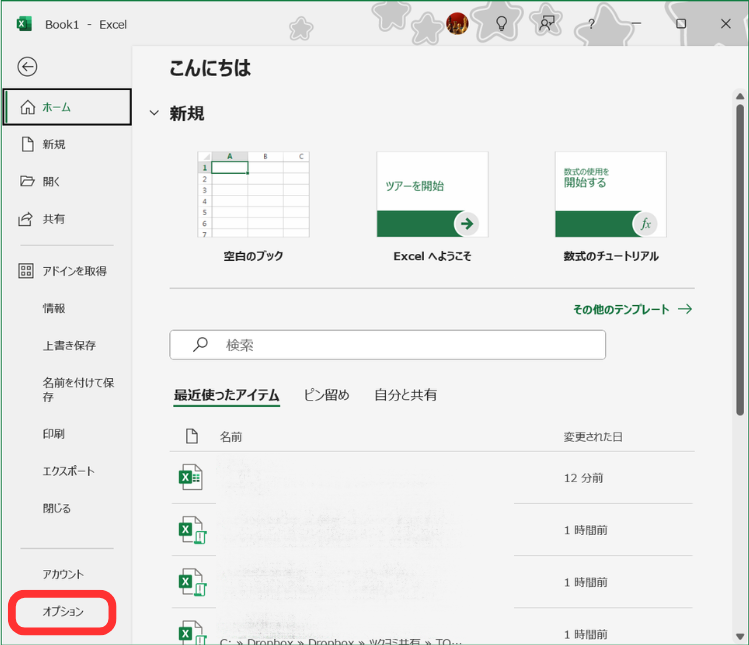Click the fx icon on formula tutorial
The height and width of the screenshot is (645, 749).
coord(645,224)
